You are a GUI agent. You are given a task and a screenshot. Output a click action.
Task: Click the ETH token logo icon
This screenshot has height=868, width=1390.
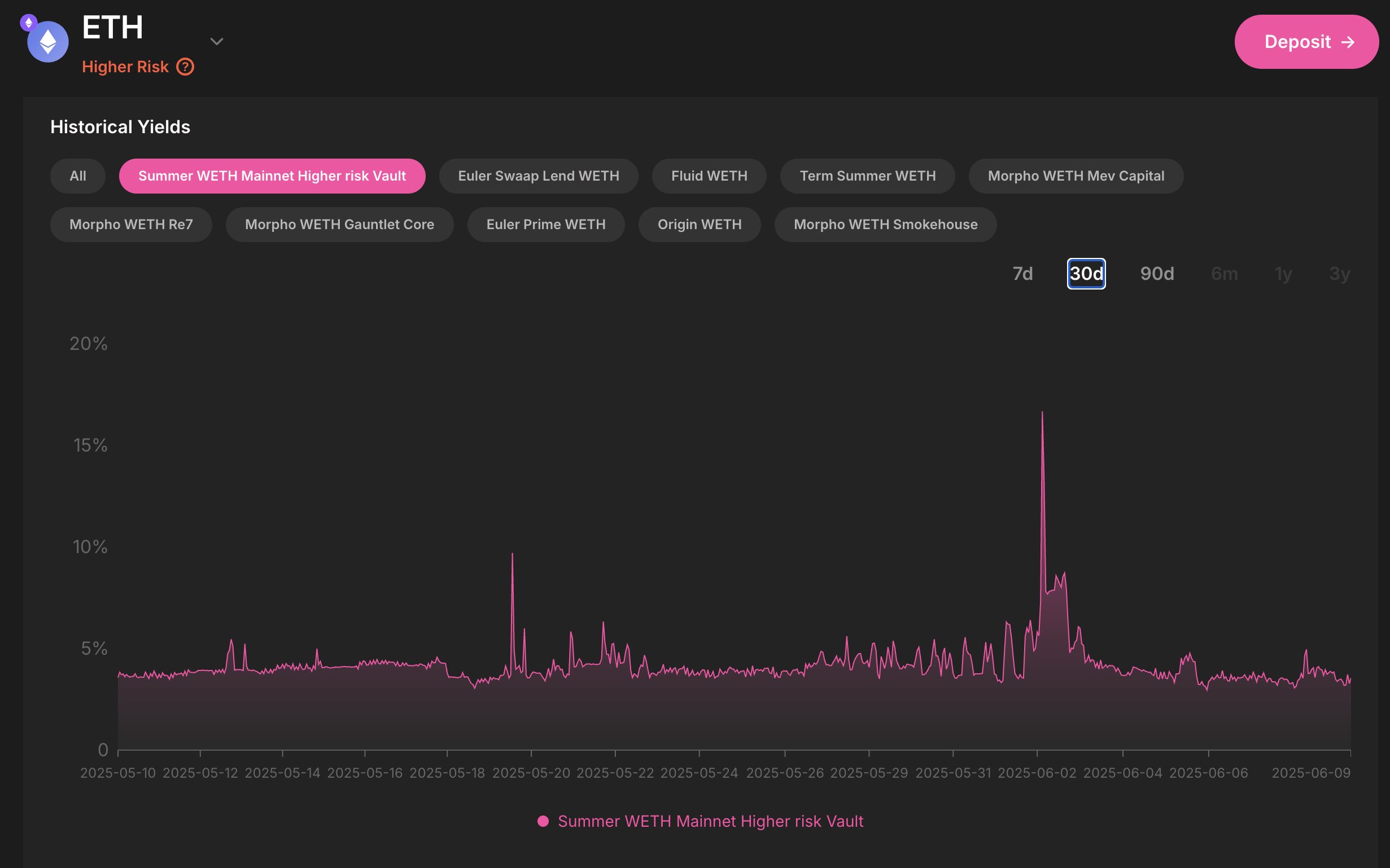(x=47, y=42)
